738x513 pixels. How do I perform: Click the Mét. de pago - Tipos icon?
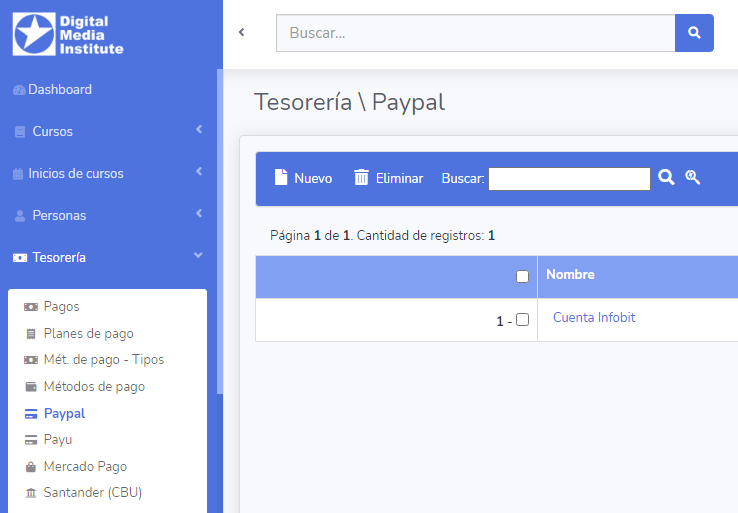31,360
